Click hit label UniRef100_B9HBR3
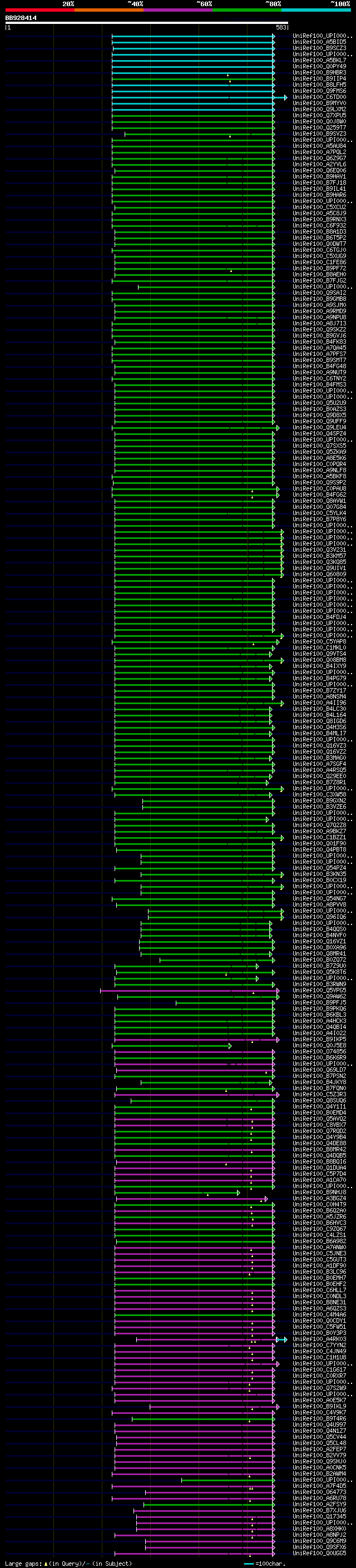Image resolution: width=356 pixels, height=1568 pixels. [x=319, y=73]
